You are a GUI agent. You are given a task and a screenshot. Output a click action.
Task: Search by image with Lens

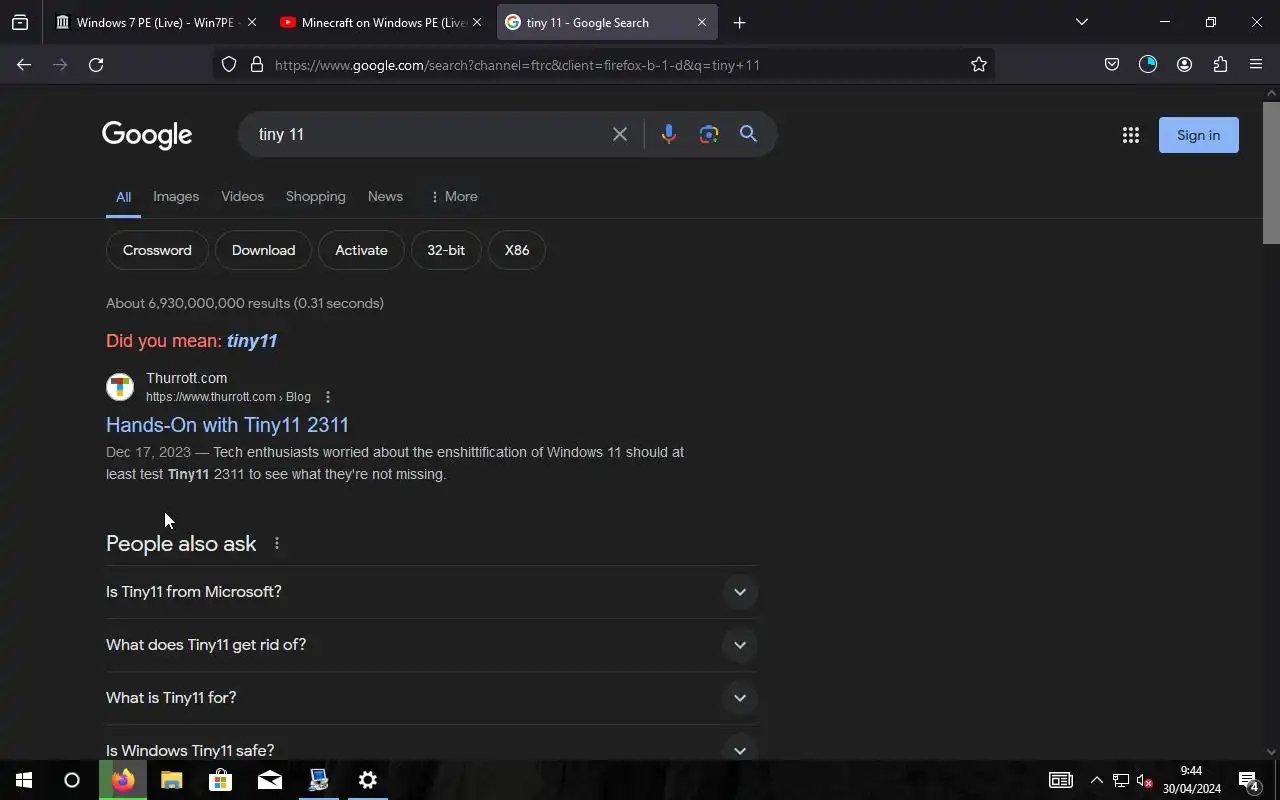(x=709, y=134)
